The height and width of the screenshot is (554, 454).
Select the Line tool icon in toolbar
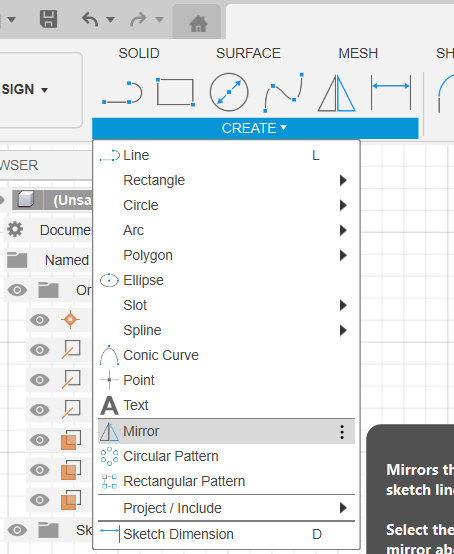[x=122, y=93]
